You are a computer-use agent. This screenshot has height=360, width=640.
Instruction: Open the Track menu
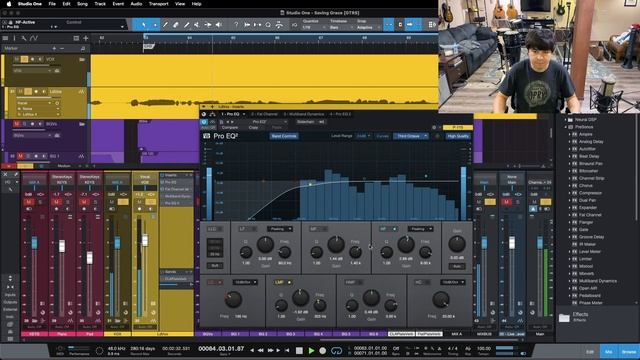[100, 4]
